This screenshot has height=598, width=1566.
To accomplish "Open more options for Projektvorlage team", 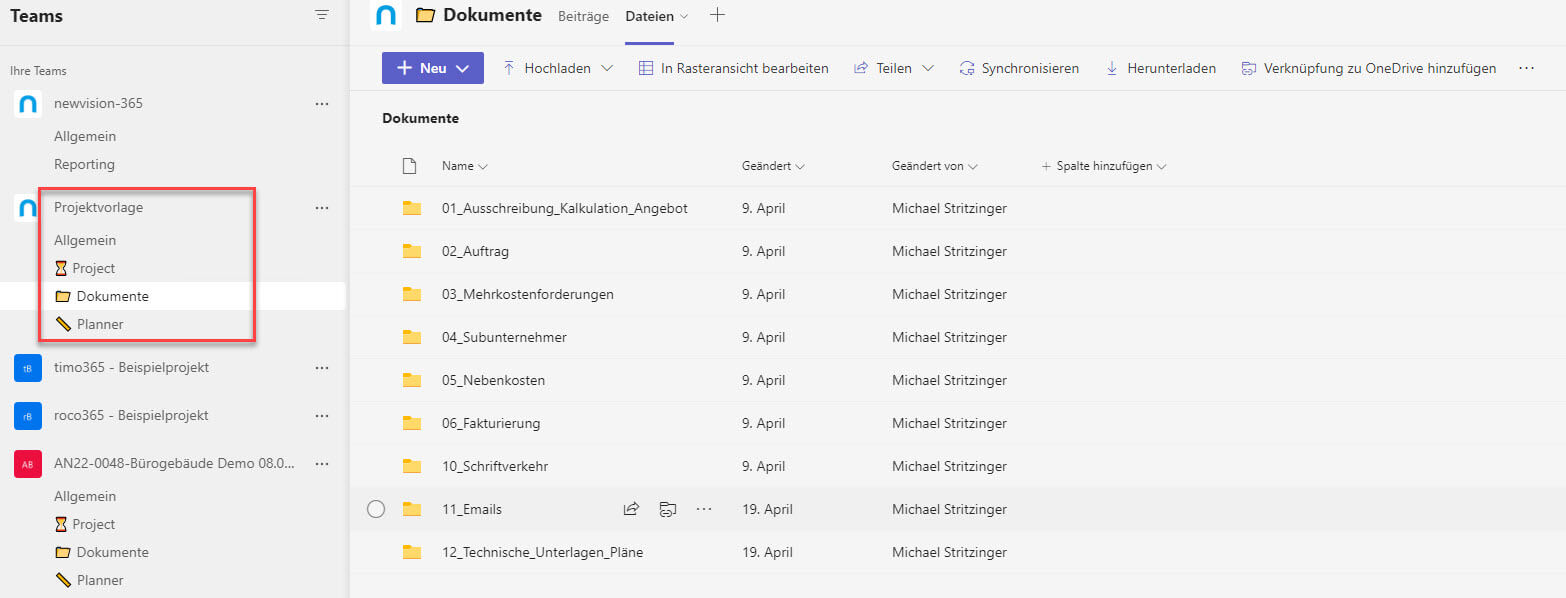I will [322, 208].
